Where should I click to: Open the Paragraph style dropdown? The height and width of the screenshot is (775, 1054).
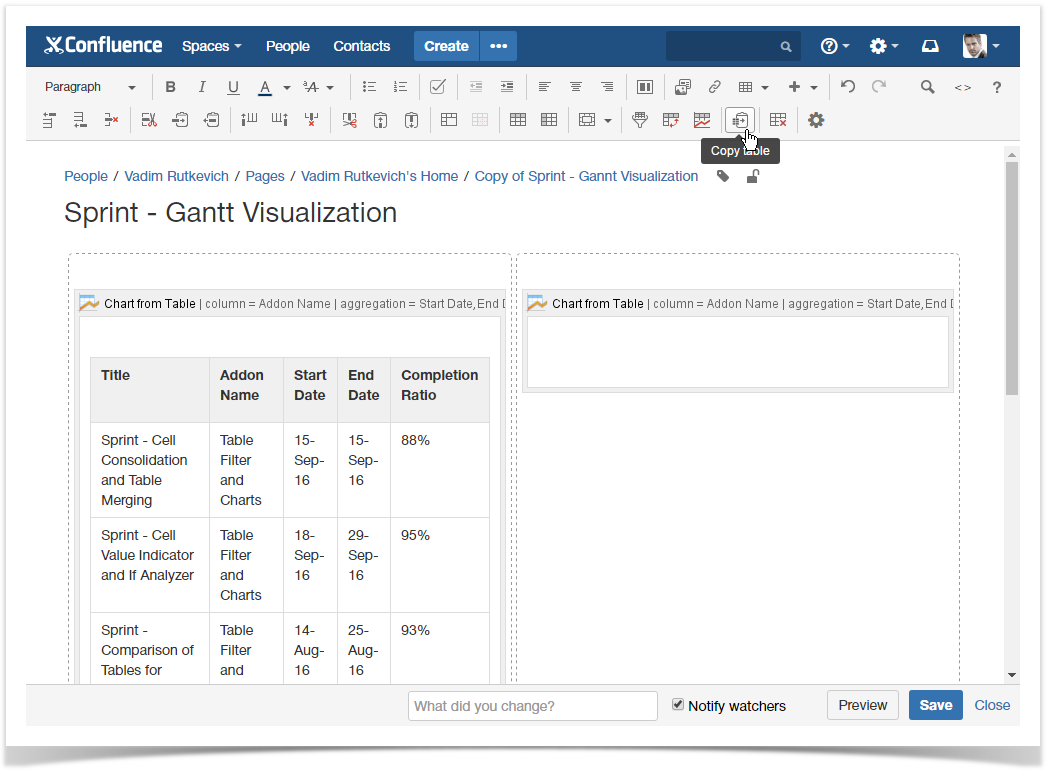click(90, 87)
